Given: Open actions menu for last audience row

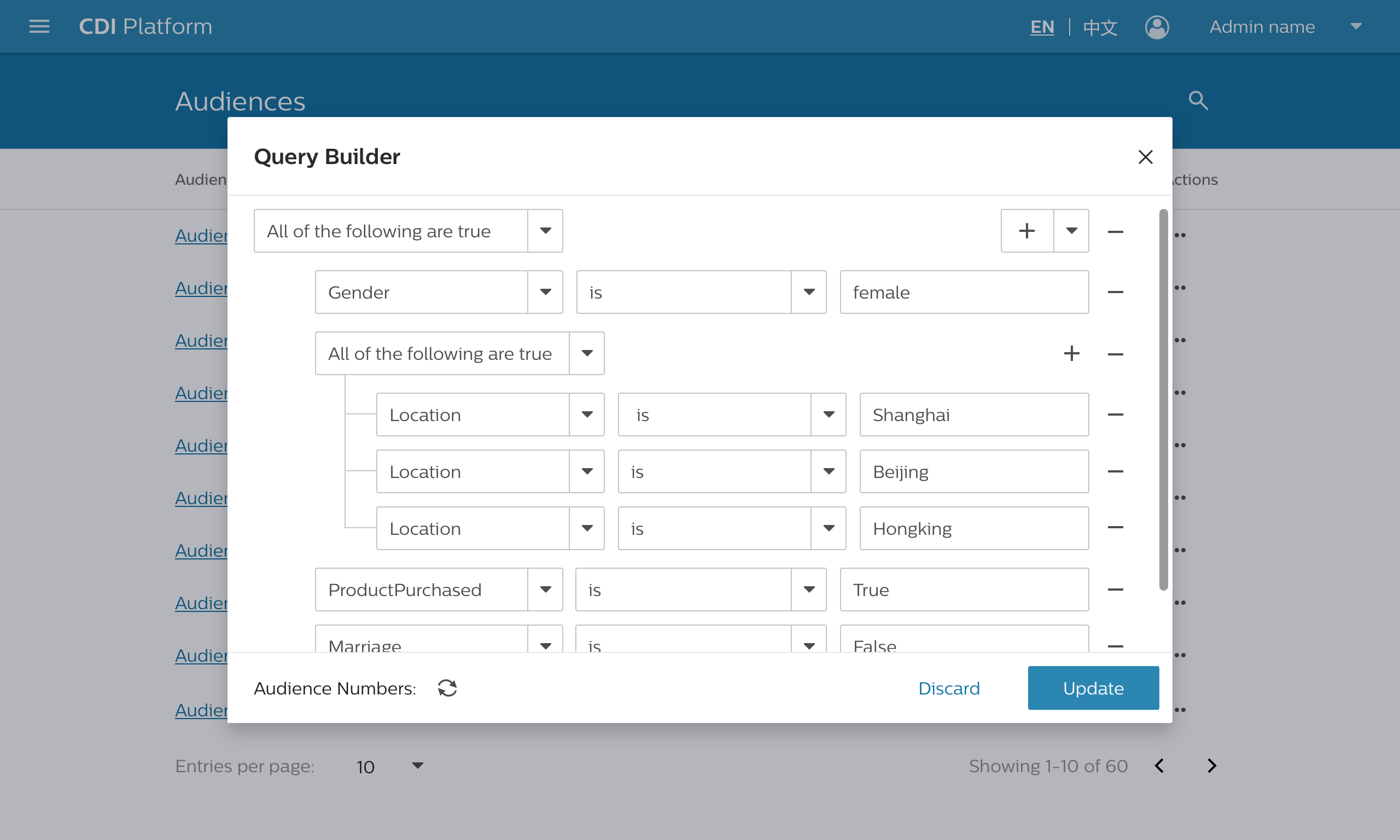Looking at the screenshot, I should (1180, 710).
